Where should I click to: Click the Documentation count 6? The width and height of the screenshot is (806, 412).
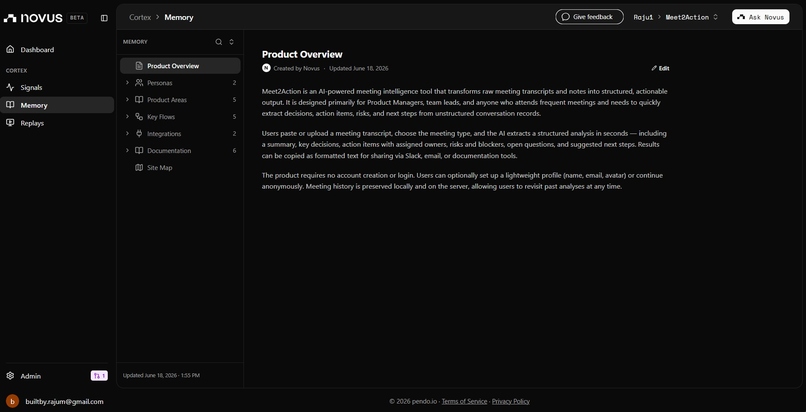point(234,151)
